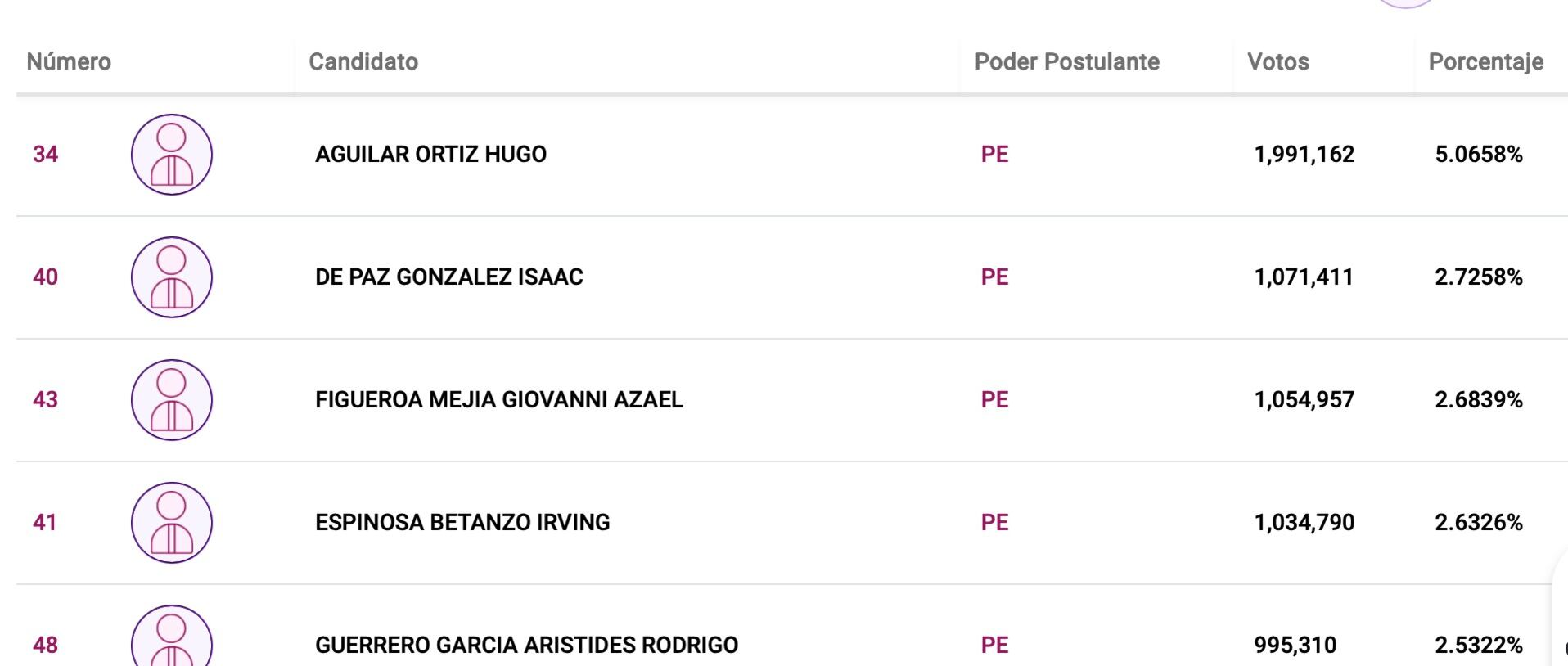Image resolution: width=1568 pixels, height=666 pixels.
Task: Click the Poder Postulante column header
Action: coord(1066,61)
